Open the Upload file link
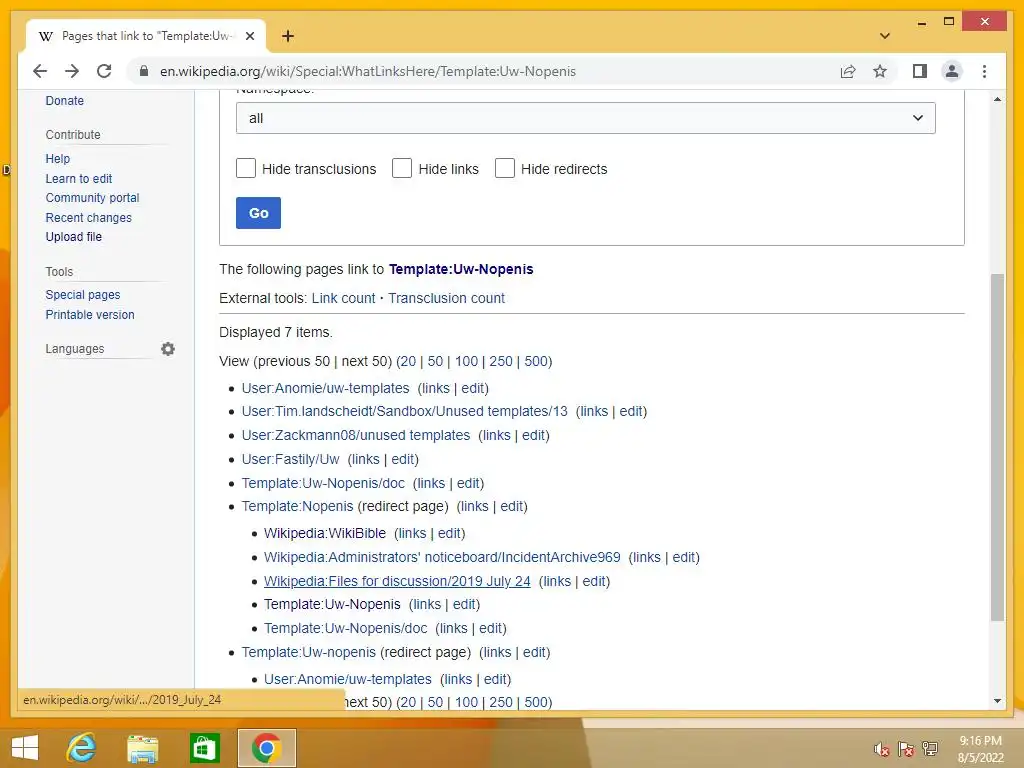 [x=73, y=236]
